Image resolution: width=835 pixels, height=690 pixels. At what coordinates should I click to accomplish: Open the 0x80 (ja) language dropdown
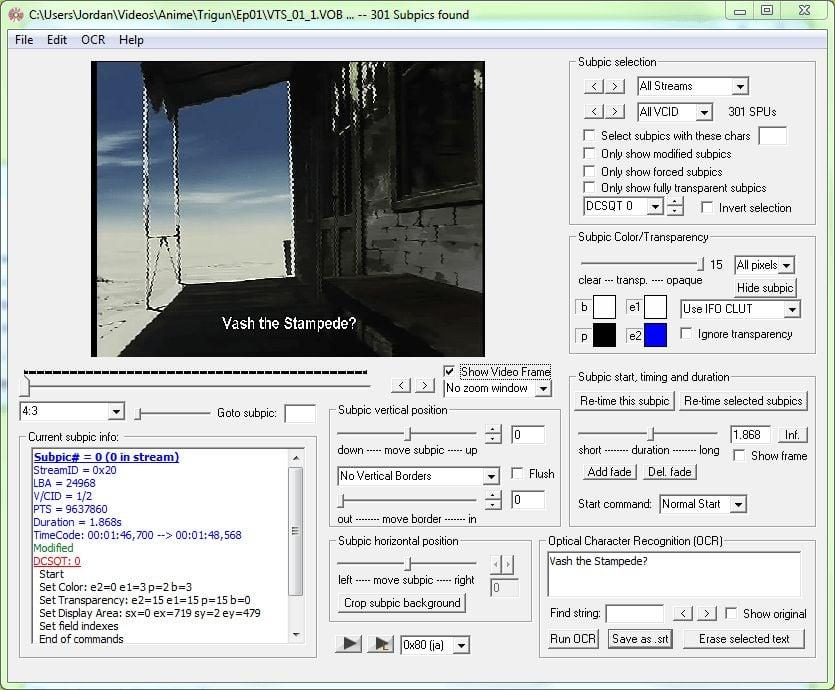click(435, 645)
